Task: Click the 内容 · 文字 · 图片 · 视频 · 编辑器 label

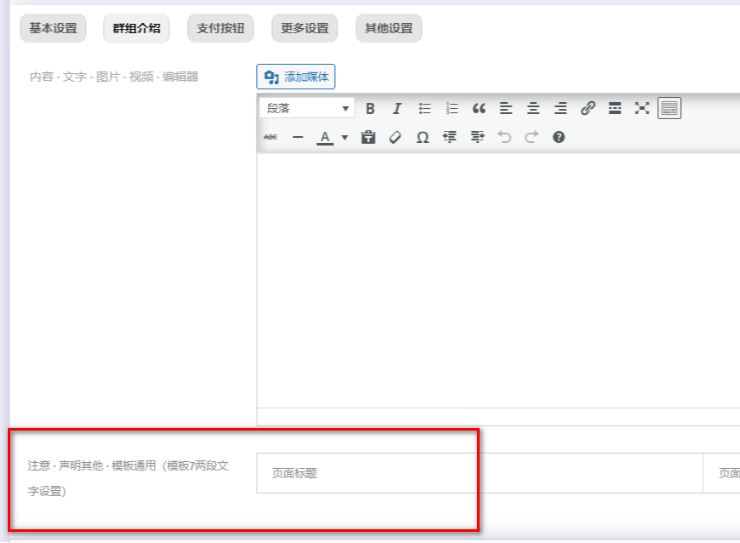Action: (114, 77)
